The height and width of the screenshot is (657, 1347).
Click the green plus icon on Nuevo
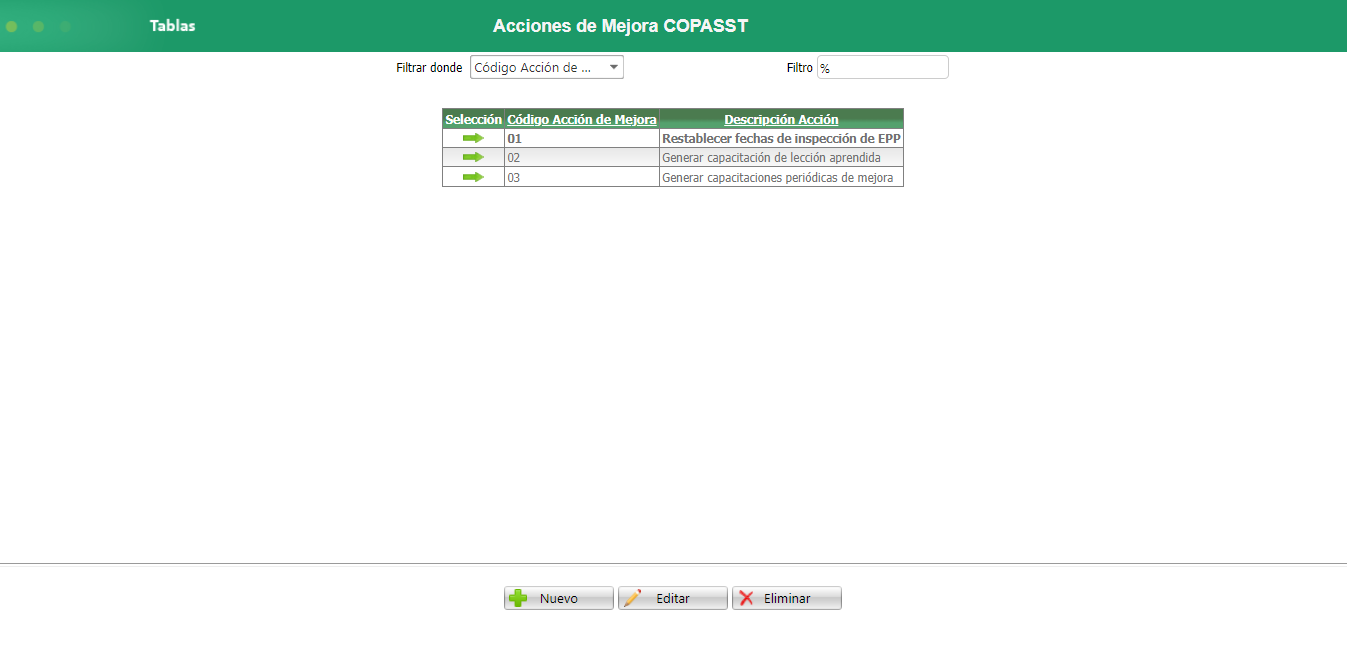[517, 597]
